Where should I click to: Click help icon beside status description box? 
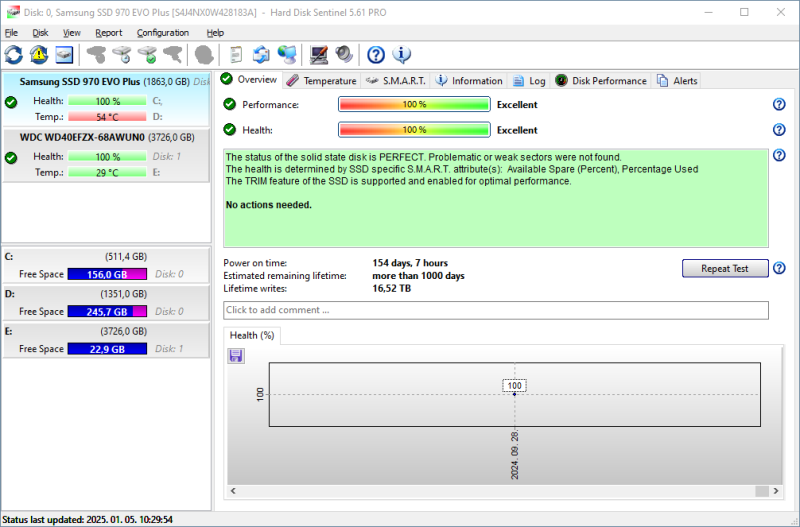click(779, 155)
